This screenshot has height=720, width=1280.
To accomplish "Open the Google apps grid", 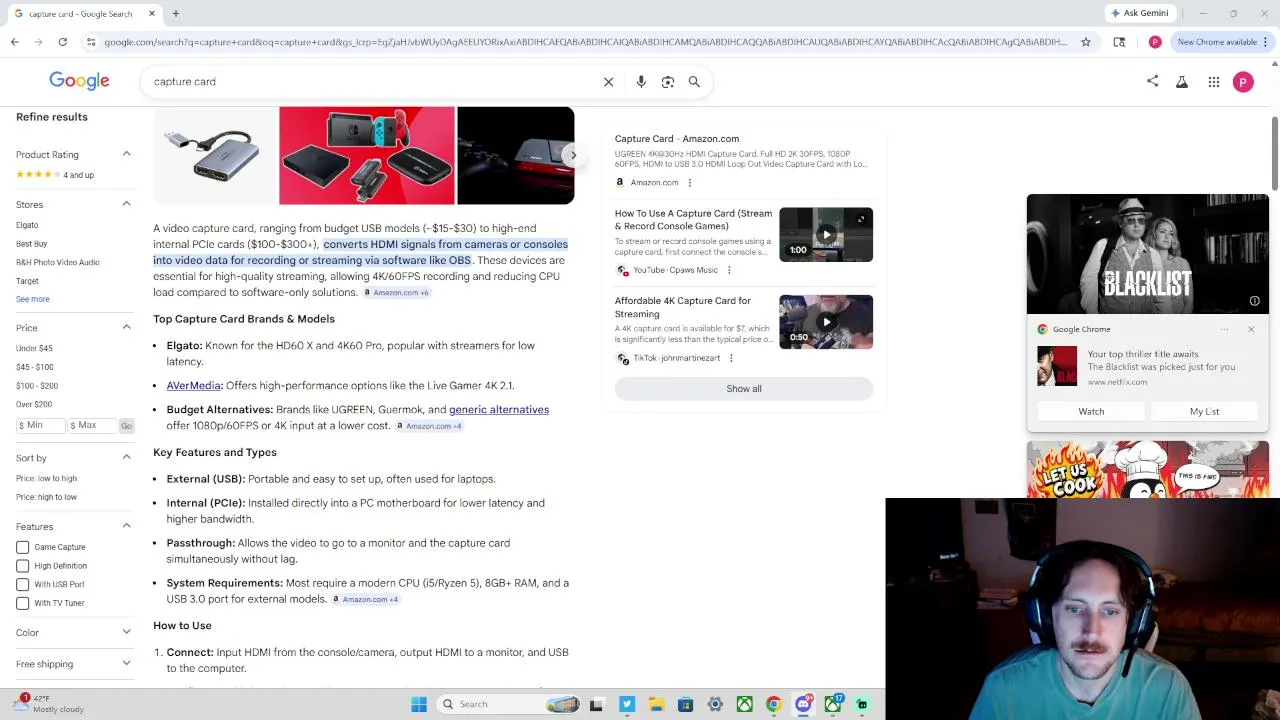I will coord(1214,82).
